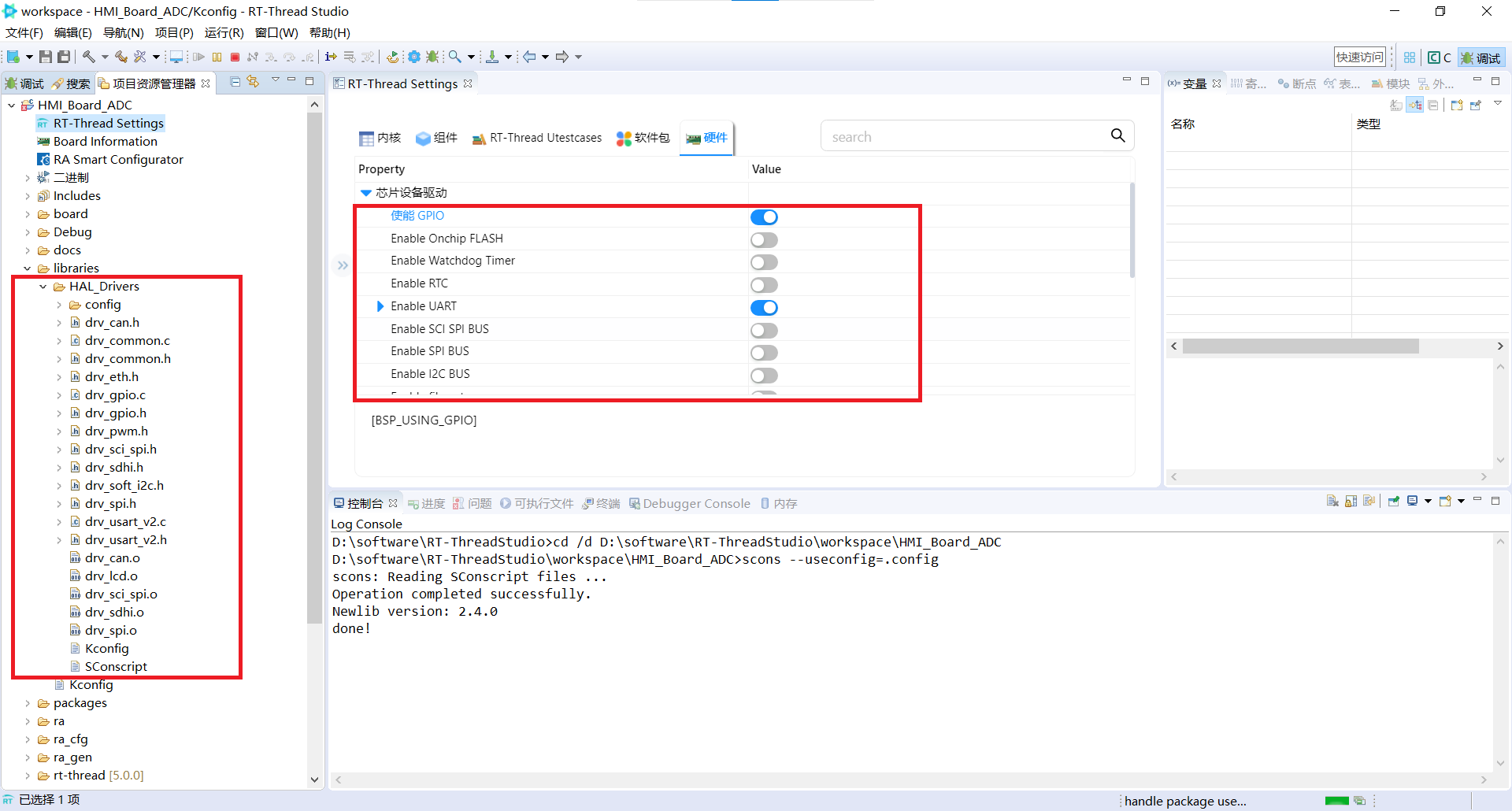Click Clear Console icon
Screen dimensions: 1512x811
[1332, 501]
